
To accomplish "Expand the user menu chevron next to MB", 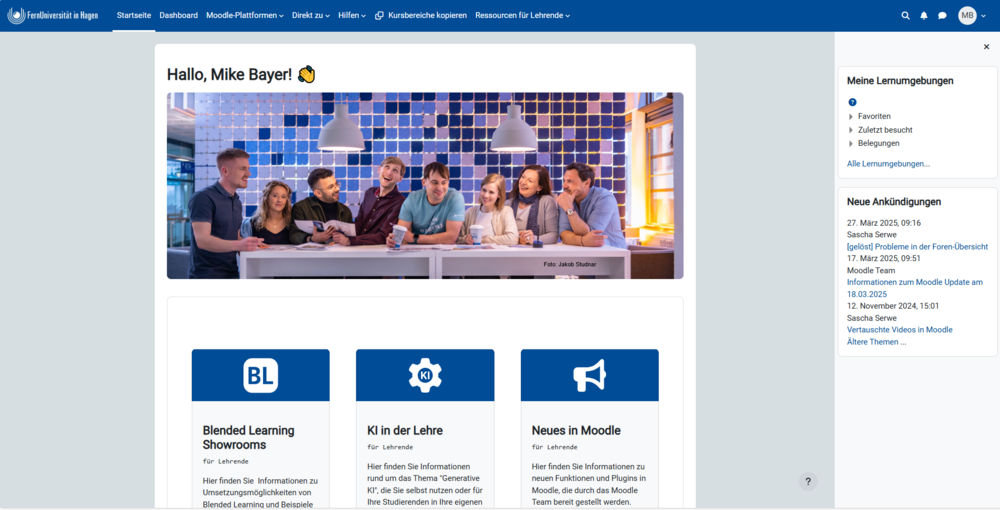I will point(983,16).
